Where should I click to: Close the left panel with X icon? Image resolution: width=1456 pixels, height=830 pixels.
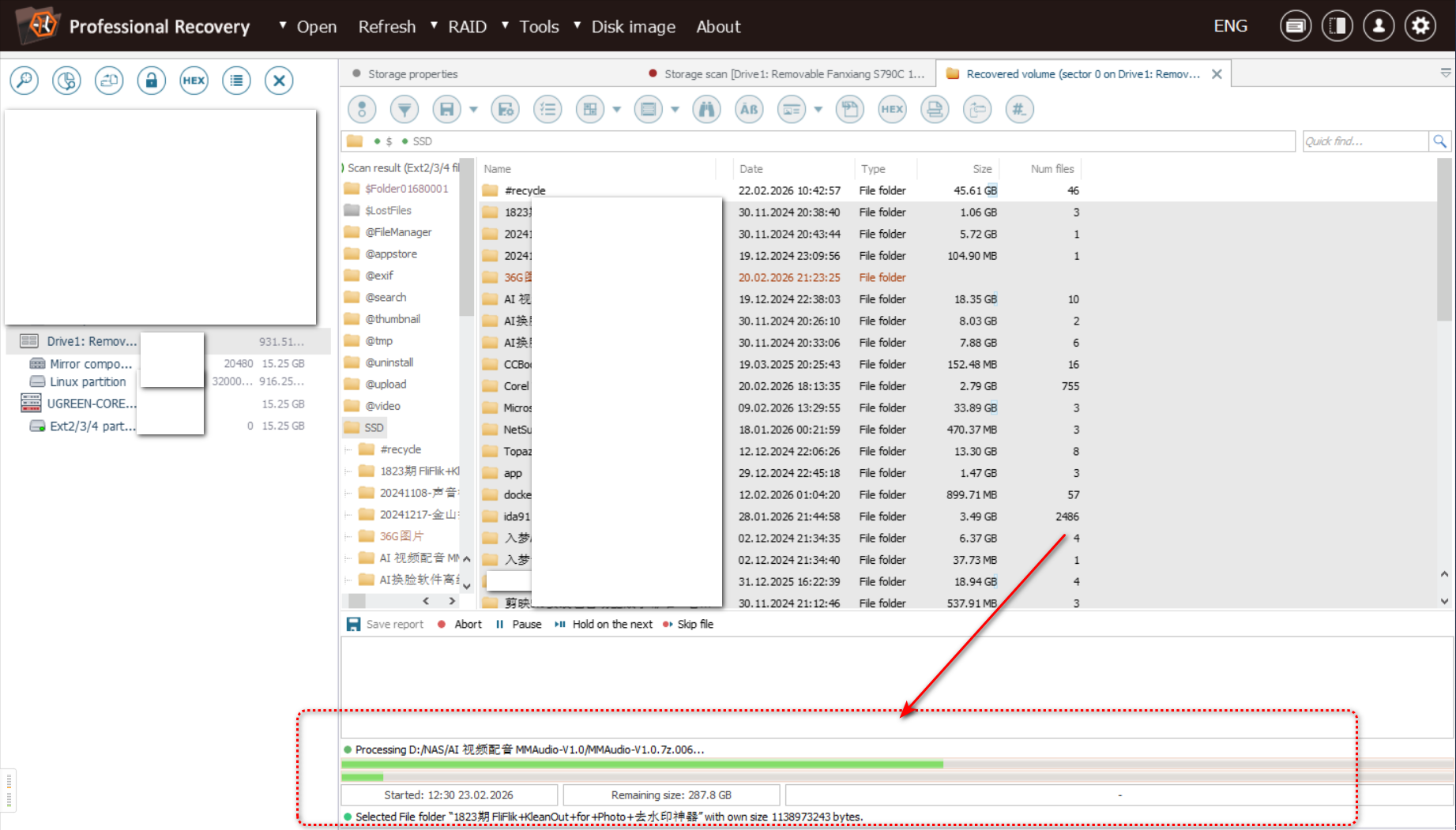[279, 81]
